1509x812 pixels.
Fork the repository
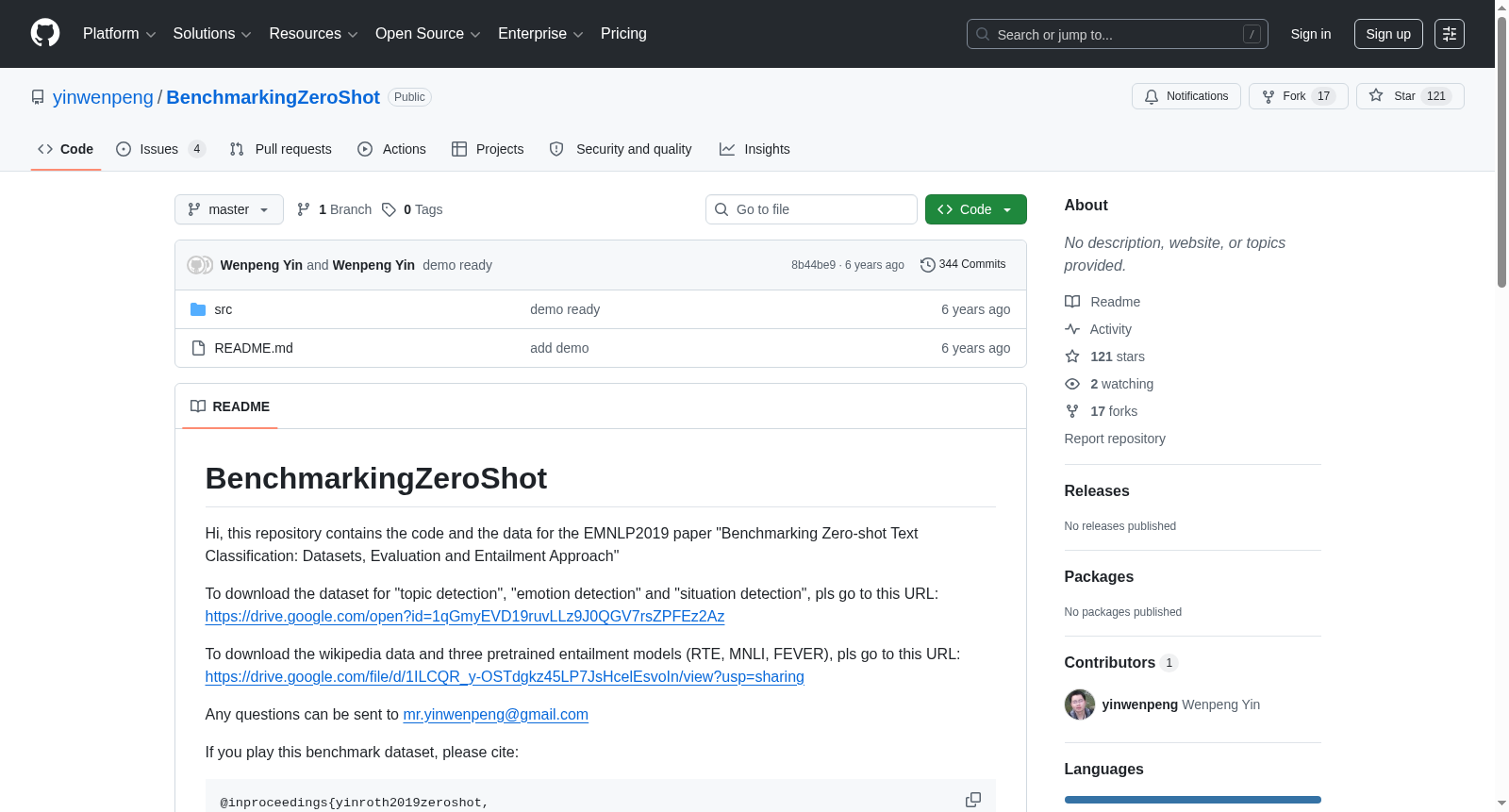click(x=1299, y=96)
